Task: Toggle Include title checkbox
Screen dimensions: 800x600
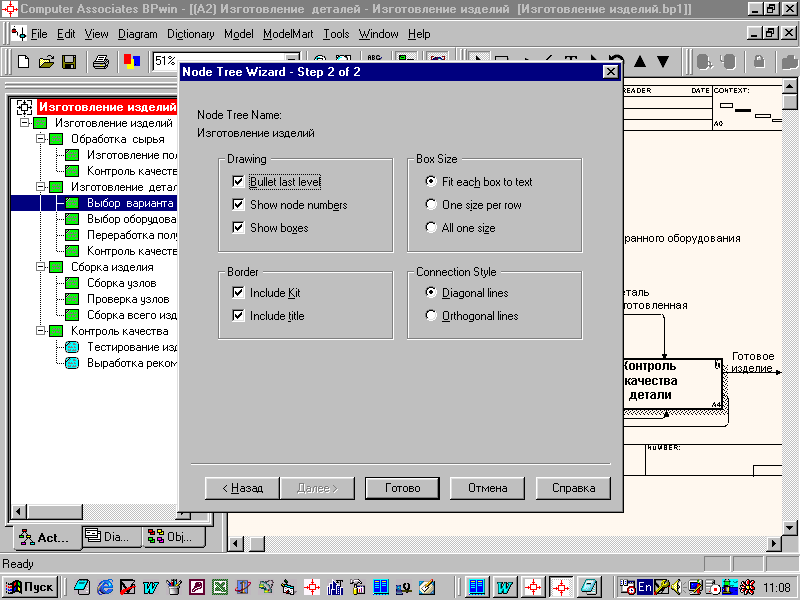Action: tap(238, 315)
